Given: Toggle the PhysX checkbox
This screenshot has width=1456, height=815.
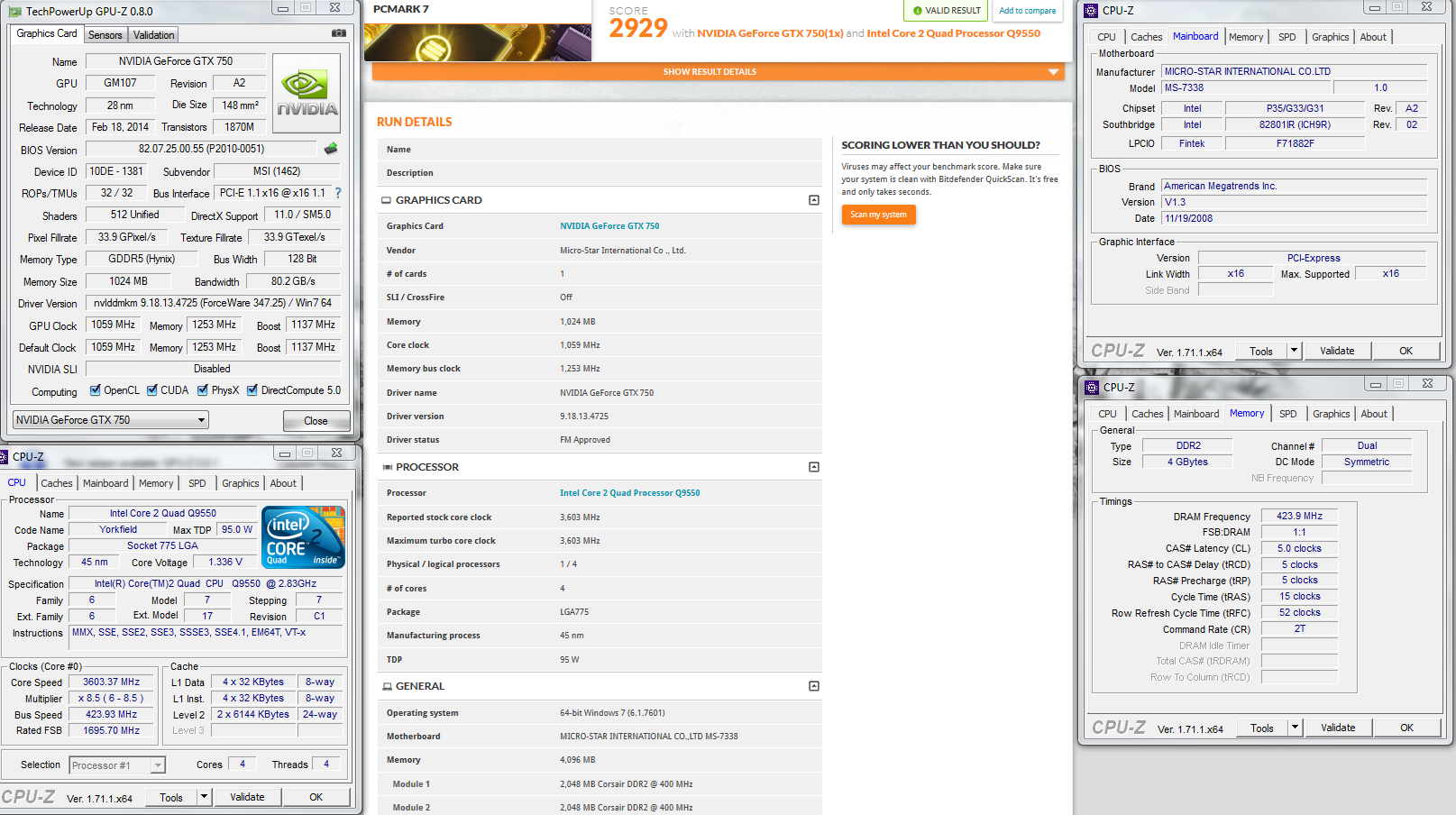Looking at the screenshot, I should [203, 390].
